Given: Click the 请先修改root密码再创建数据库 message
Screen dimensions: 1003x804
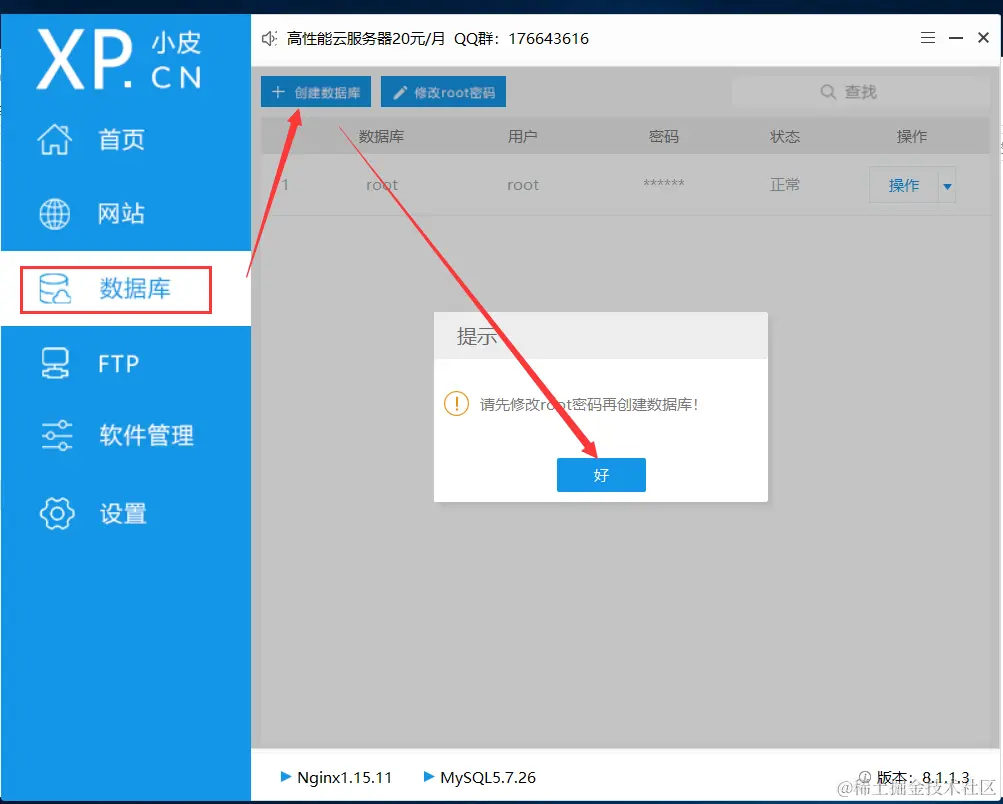Looking at the screenshot, I should coord(588,404).
